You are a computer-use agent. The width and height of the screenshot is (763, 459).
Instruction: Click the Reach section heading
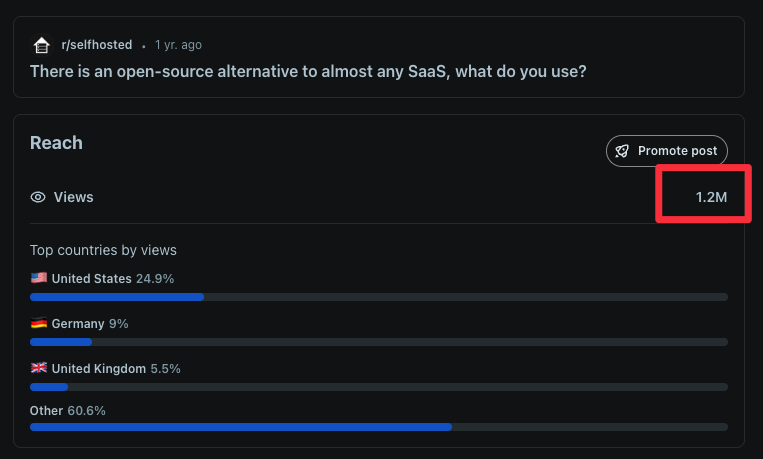coord(56,143)
